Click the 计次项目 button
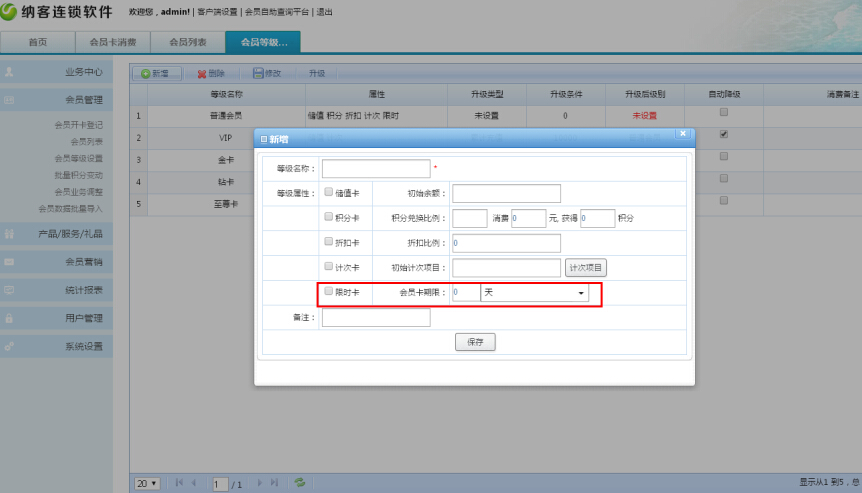Image resolution: width=862 pixels, height=493 pixels. 586,268
